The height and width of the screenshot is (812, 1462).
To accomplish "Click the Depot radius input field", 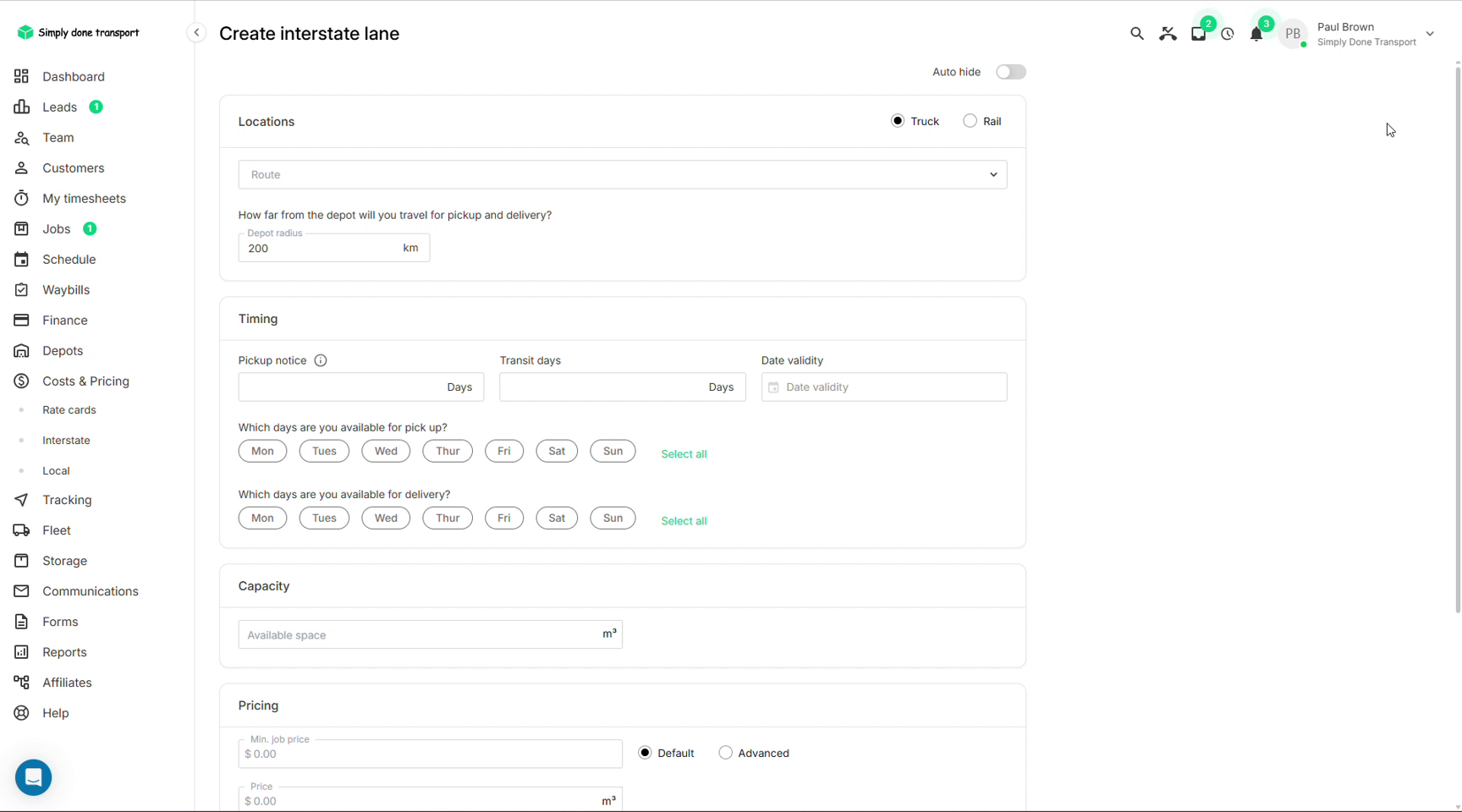I will pos(334,248).
